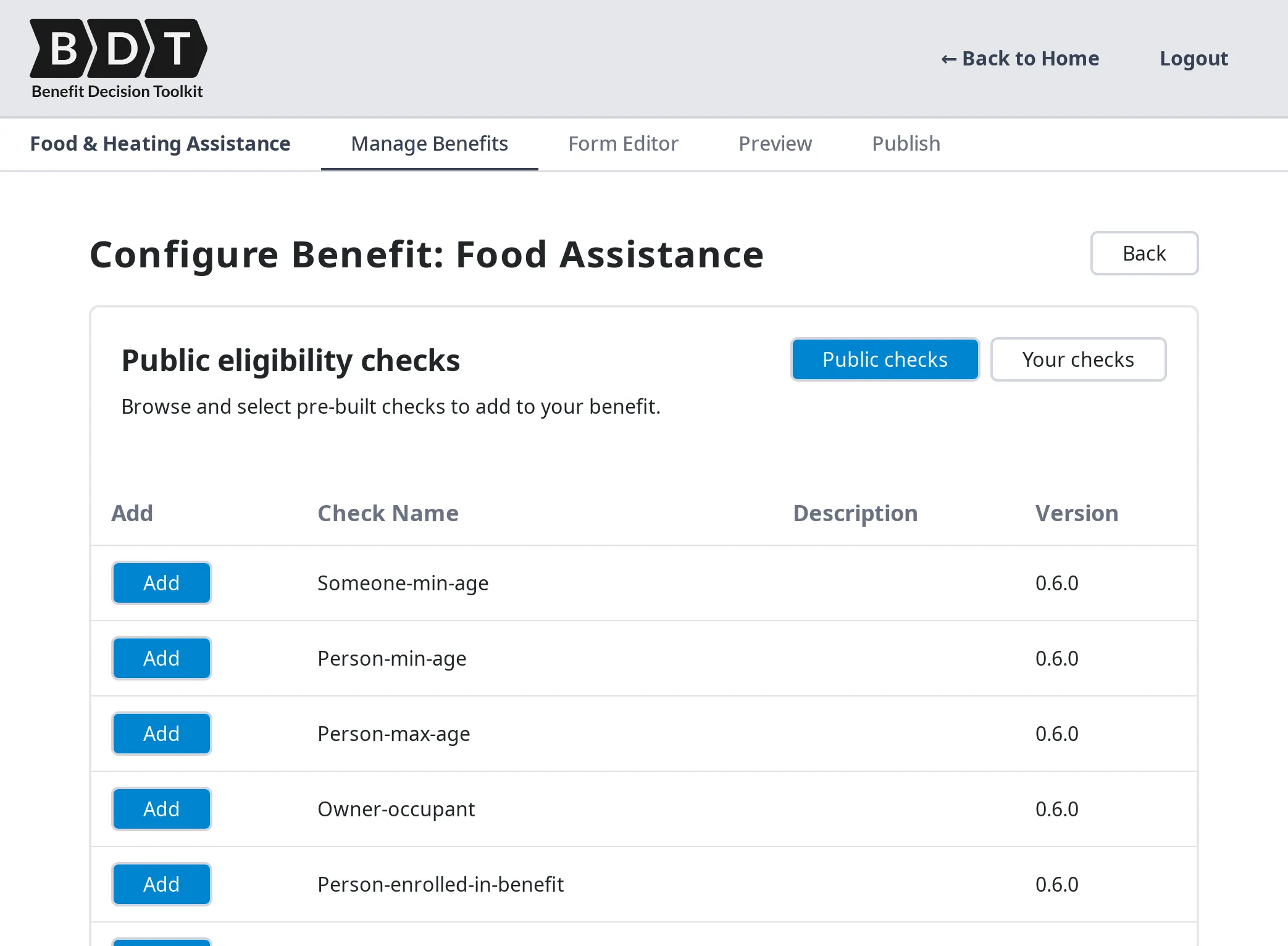This screenshot has width=1288, height=946.
Task: Click the Description column header
Action: [855, 513]
